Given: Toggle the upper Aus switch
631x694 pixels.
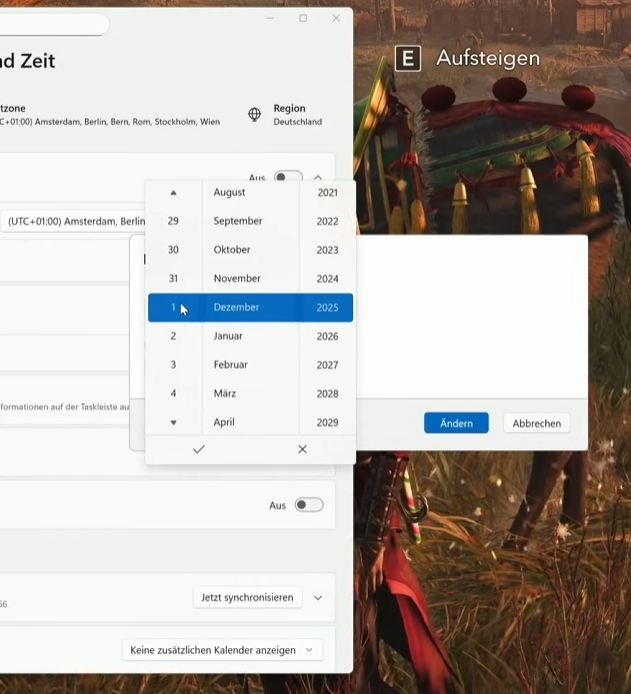Looking at the screenshot, I should [288, 178].
